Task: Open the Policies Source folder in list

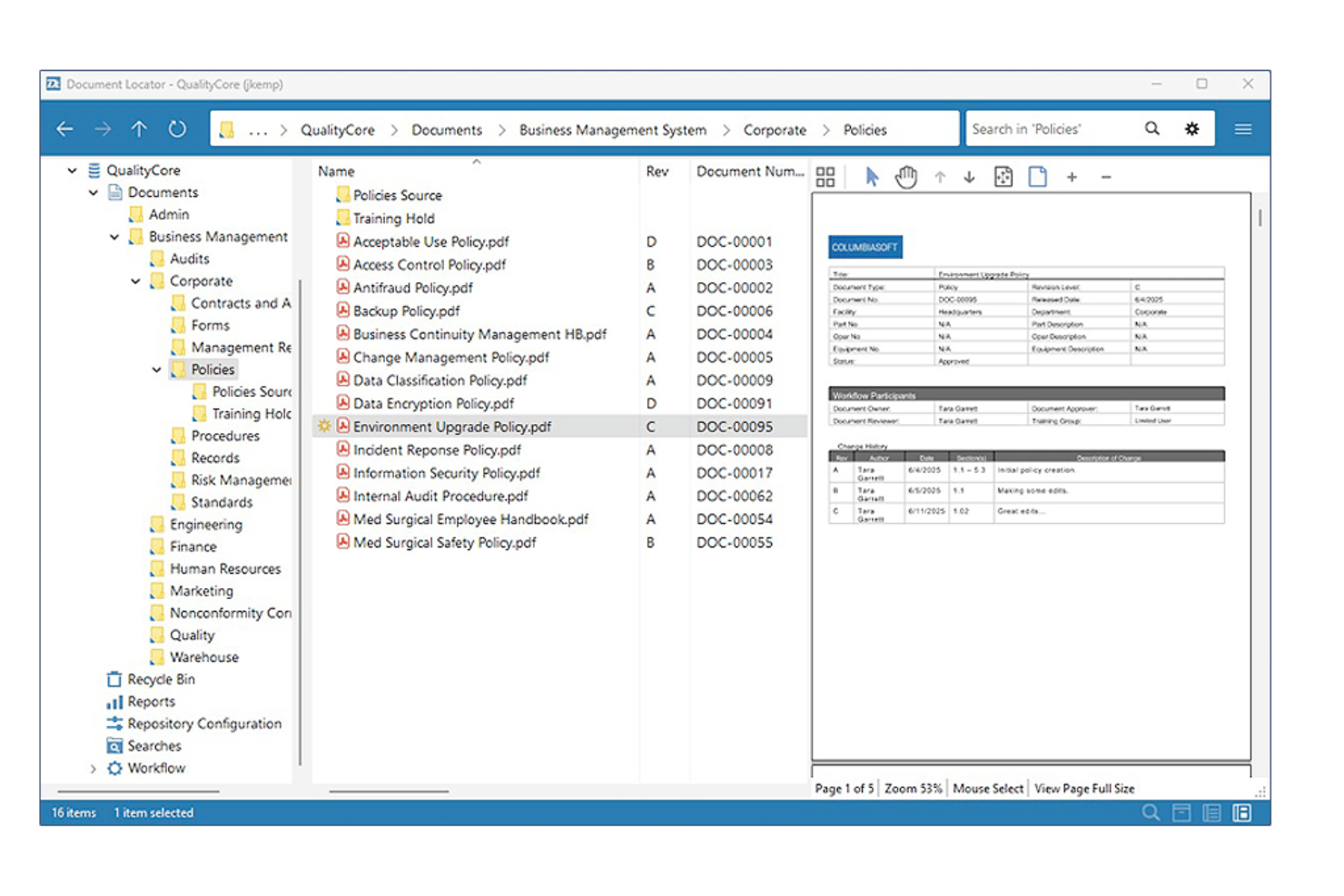Action: click(397, 195)
